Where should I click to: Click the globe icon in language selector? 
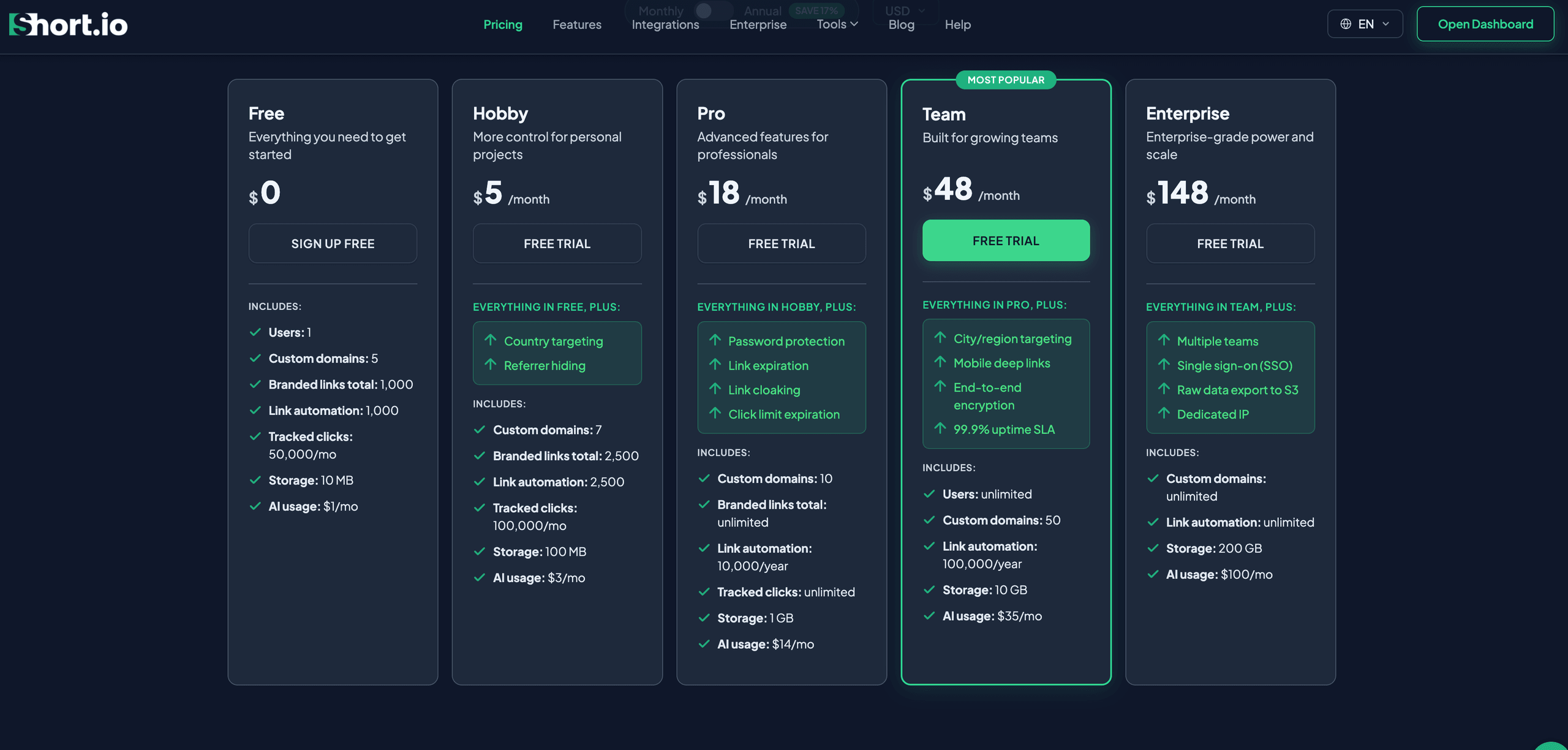click(1346, 24)
